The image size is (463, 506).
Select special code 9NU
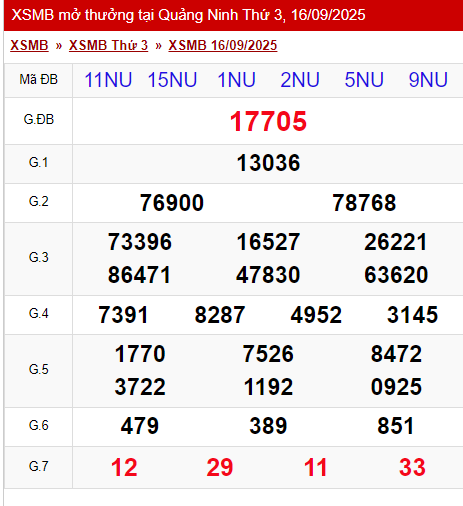point(428,80)
